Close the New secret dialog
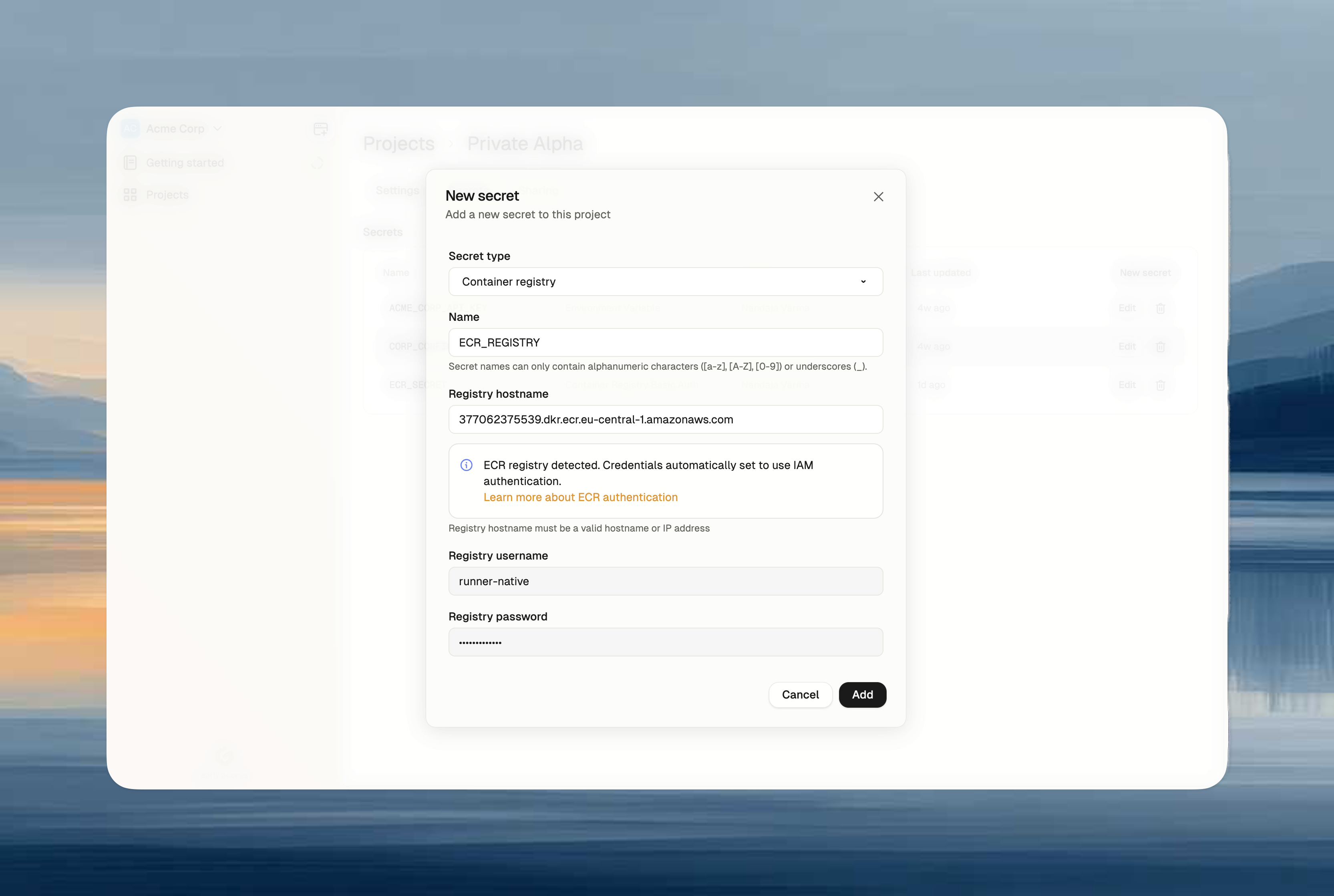1334x896 pixels. click(x=878, y=196)
